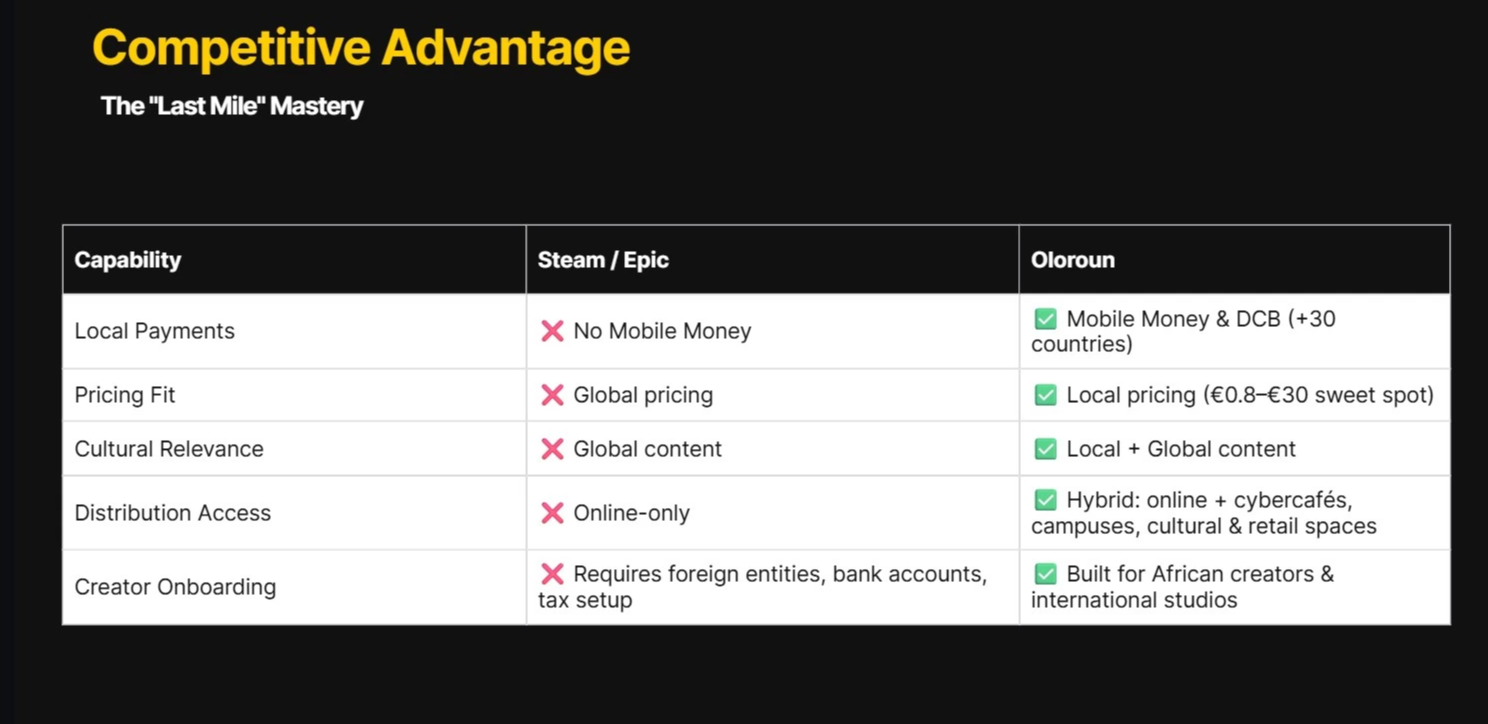Click the green checkmark before Hybrid: online
1488x724 pixels.
pos(1045,500)
